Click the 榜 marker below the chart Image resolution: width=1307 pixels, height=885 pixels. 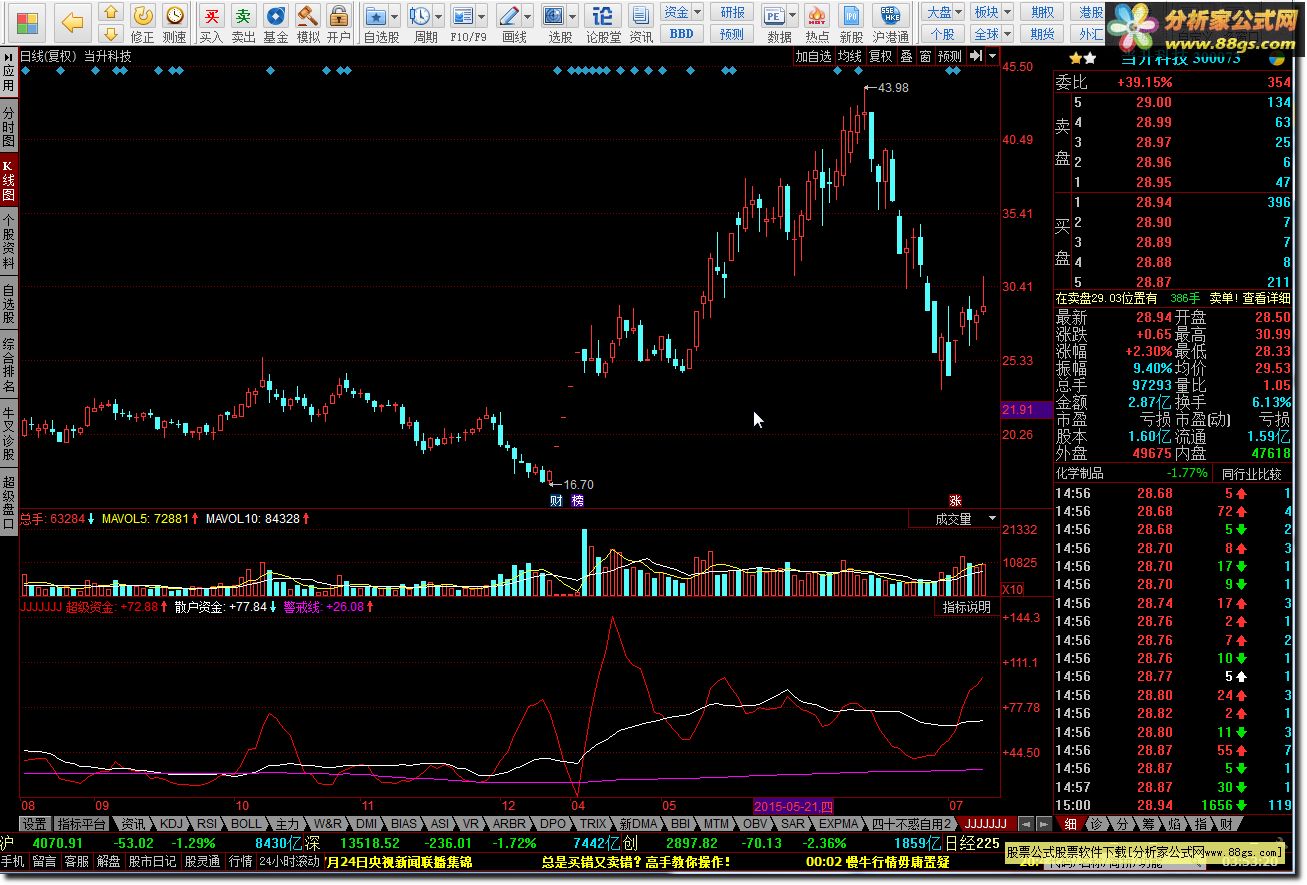578,501
